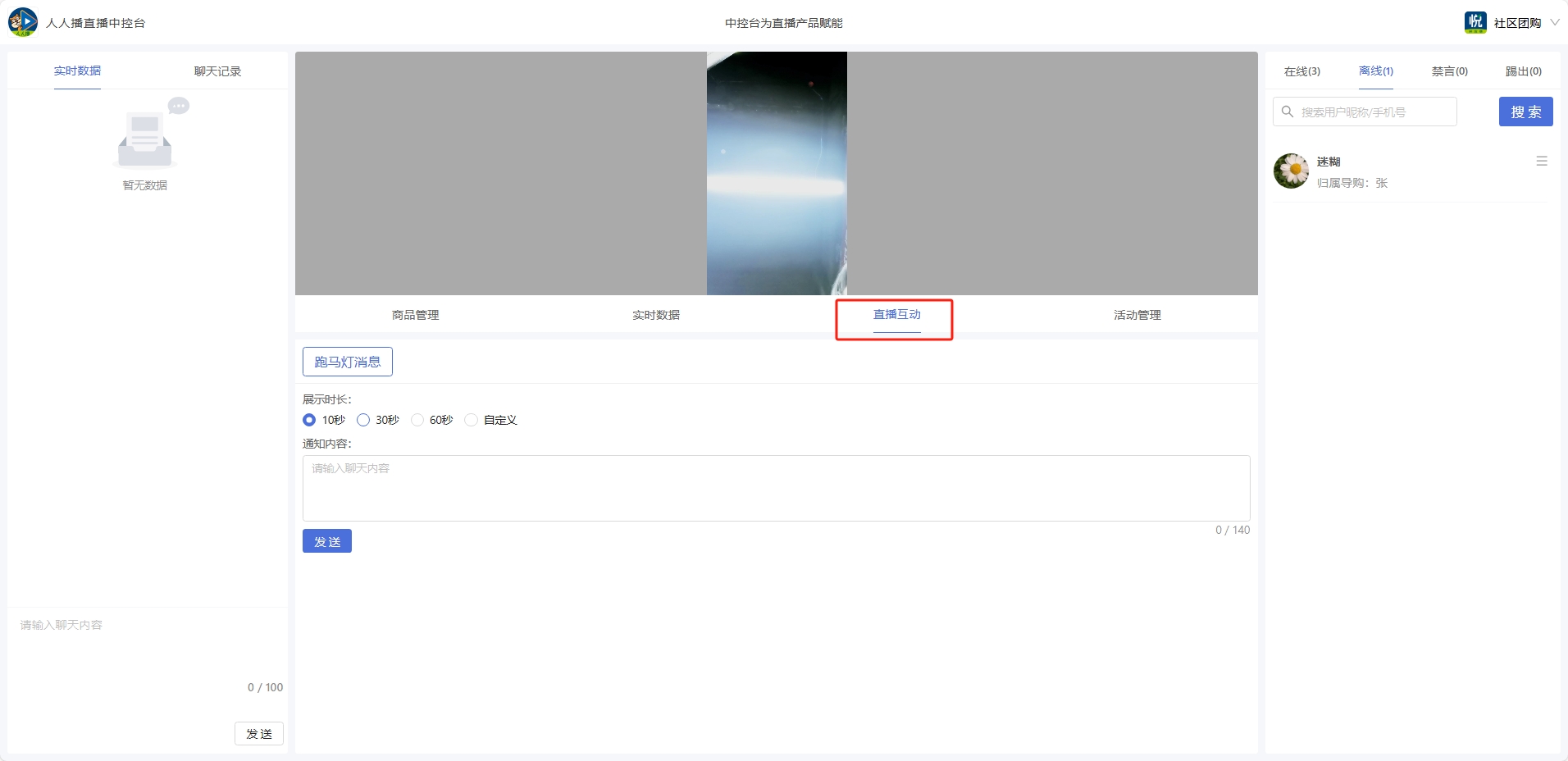Click the 跑马灯消息 button
This screenshot has height=761, width=1568.
coord(348,362)
